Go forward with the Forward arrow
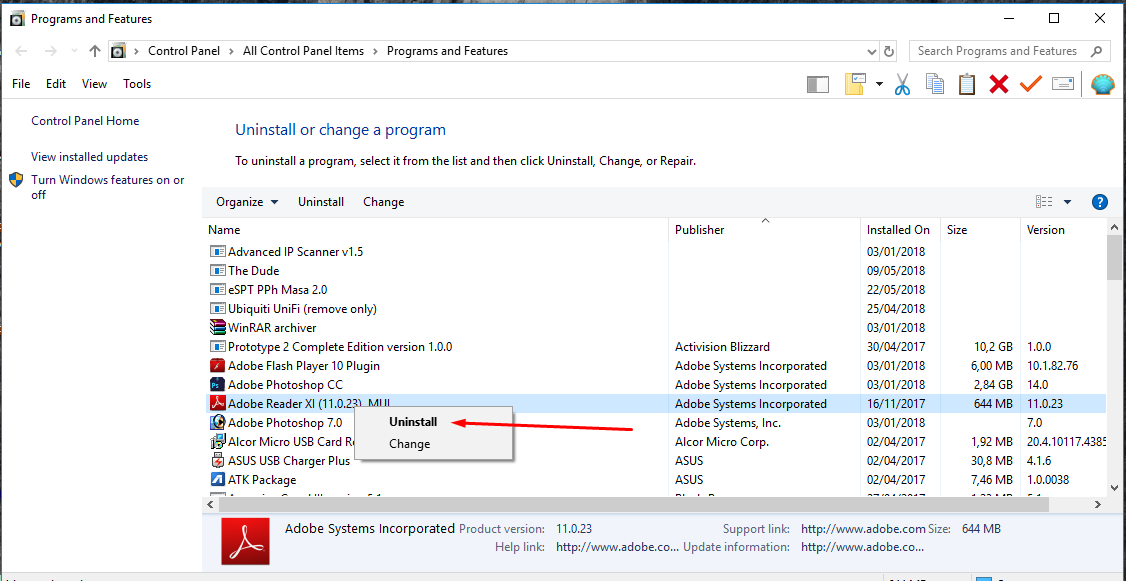Viewport: 1126px width, 581px height. pos(50,51)
